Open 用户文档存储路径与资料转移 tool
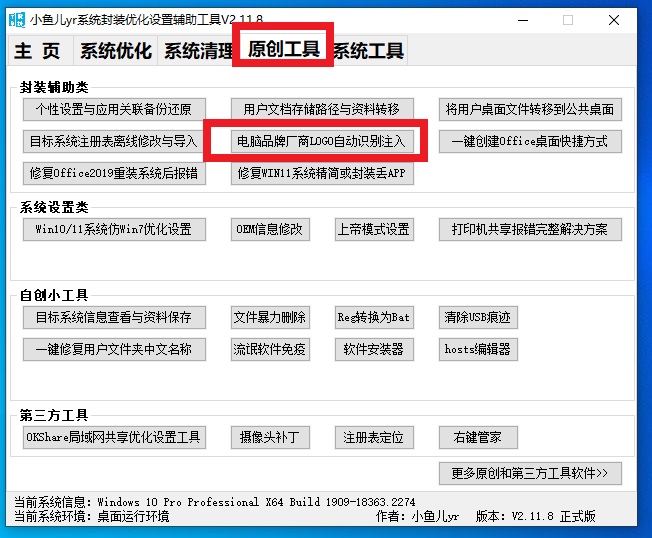This screenshot has height=538, width=652. point(321,109)
